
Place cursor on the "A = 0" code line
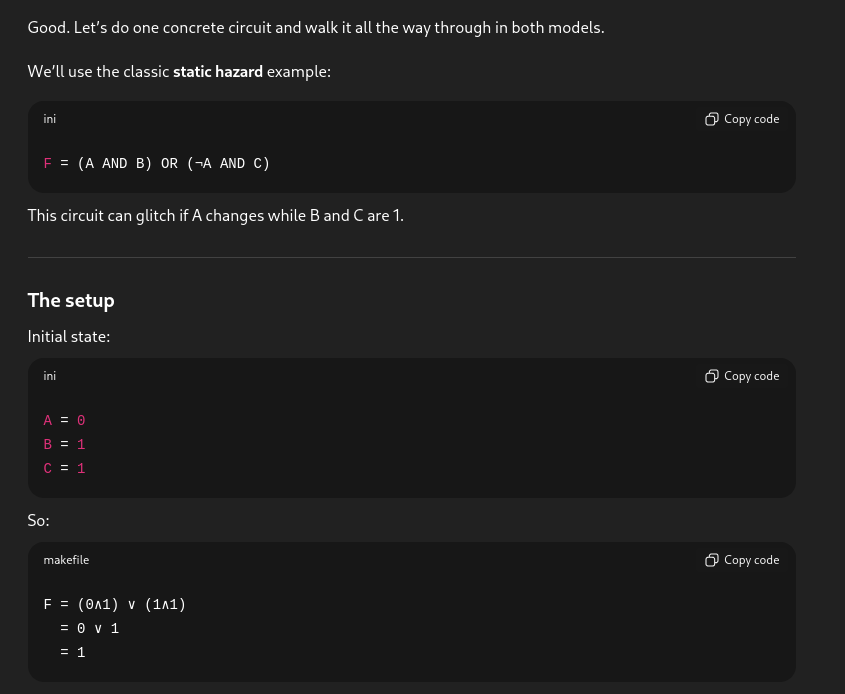pyautogui.click(x=64, y=420)
